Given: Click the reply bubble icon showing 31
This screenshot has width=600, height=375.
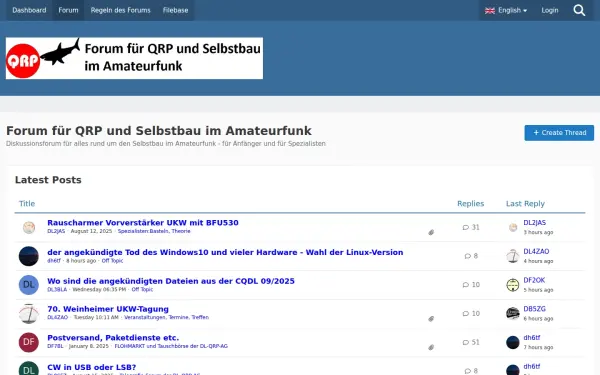Looking at the screenshot, I should [466, 227].
